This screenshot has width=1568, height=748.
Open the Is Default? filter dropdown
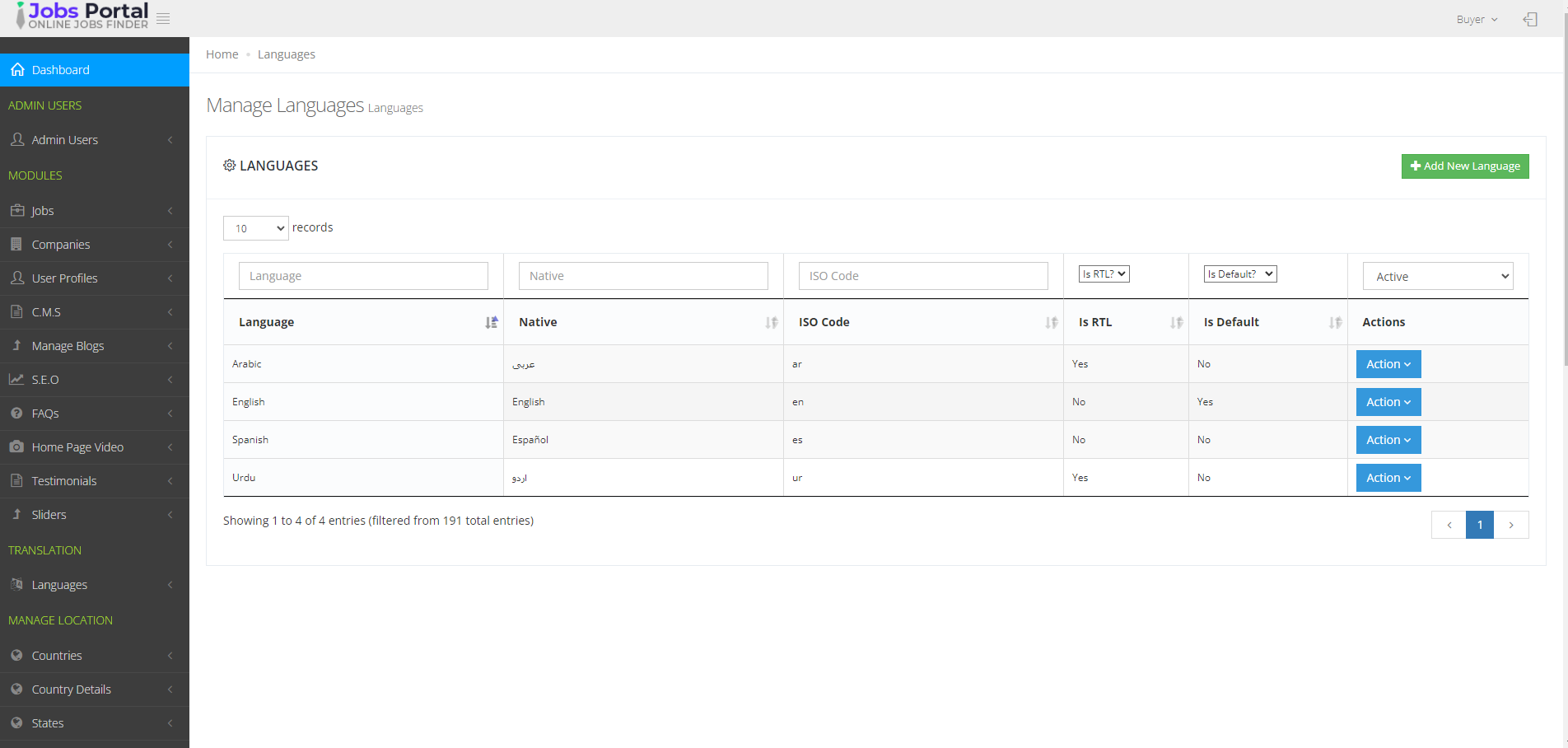(x=1239, y=274)
